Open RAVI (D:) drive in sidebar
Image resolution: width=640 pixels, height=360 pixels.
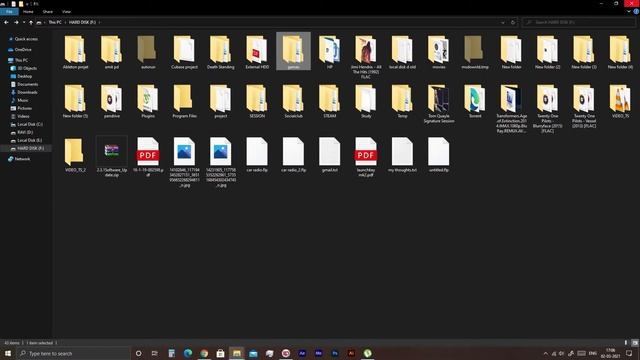pos(25,132)
